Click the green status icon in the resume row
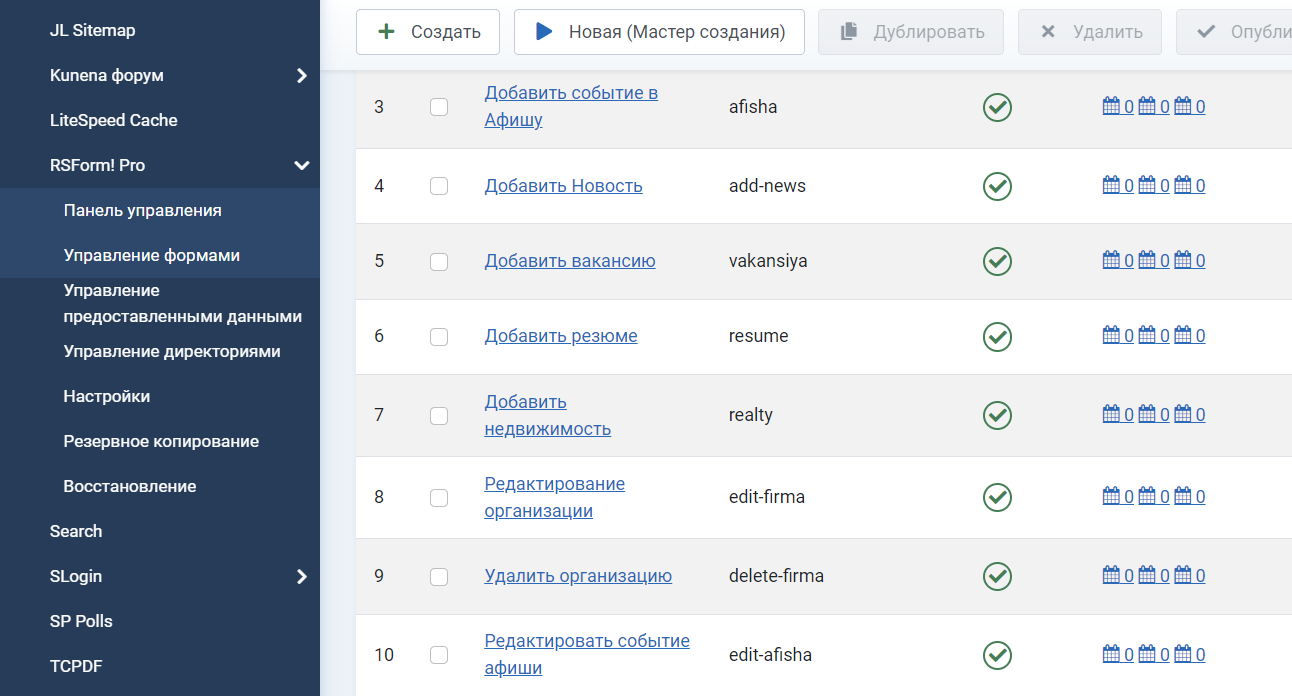Screen dimensions: 1292x696 (997, 336)
